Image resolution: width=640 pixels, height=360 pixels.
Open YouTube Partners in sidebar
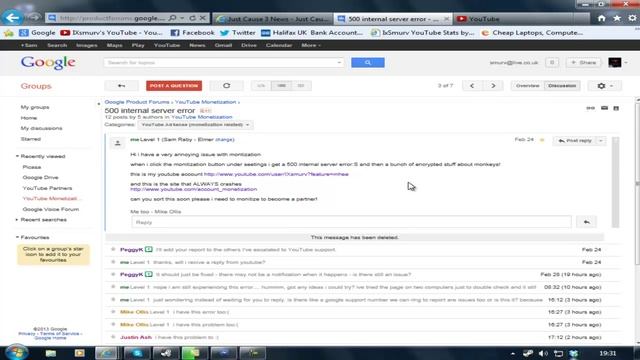click(x=47, y=188)
